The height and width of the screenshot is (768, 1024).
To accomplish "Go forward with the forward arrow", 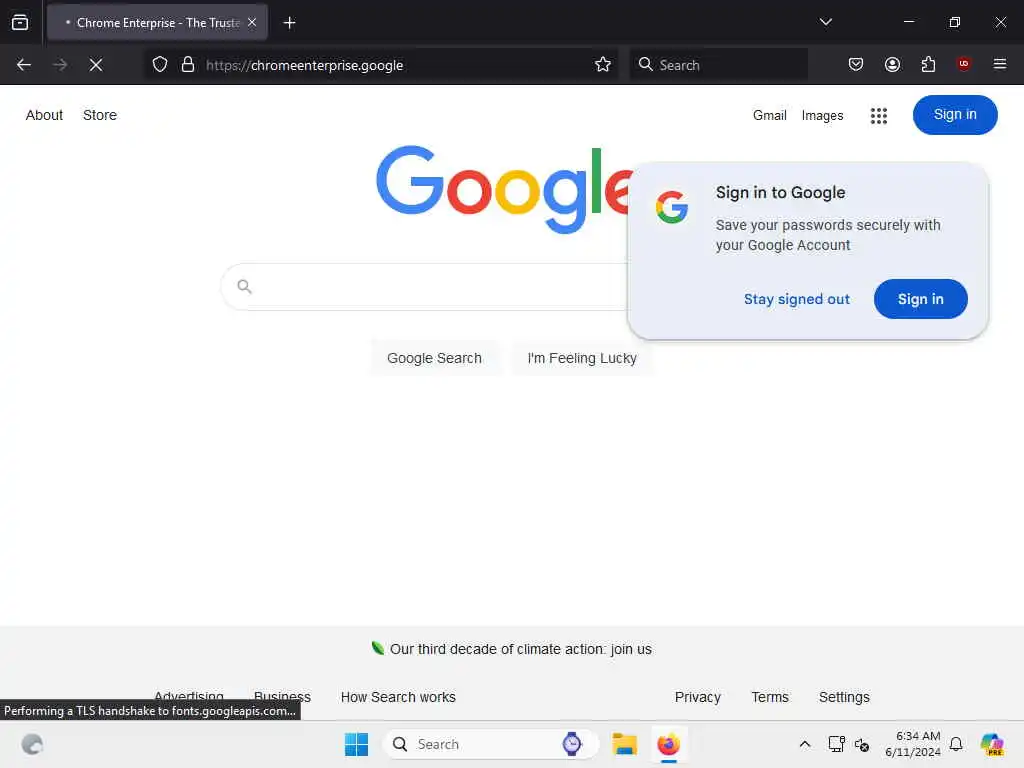I will coord(60,65).
